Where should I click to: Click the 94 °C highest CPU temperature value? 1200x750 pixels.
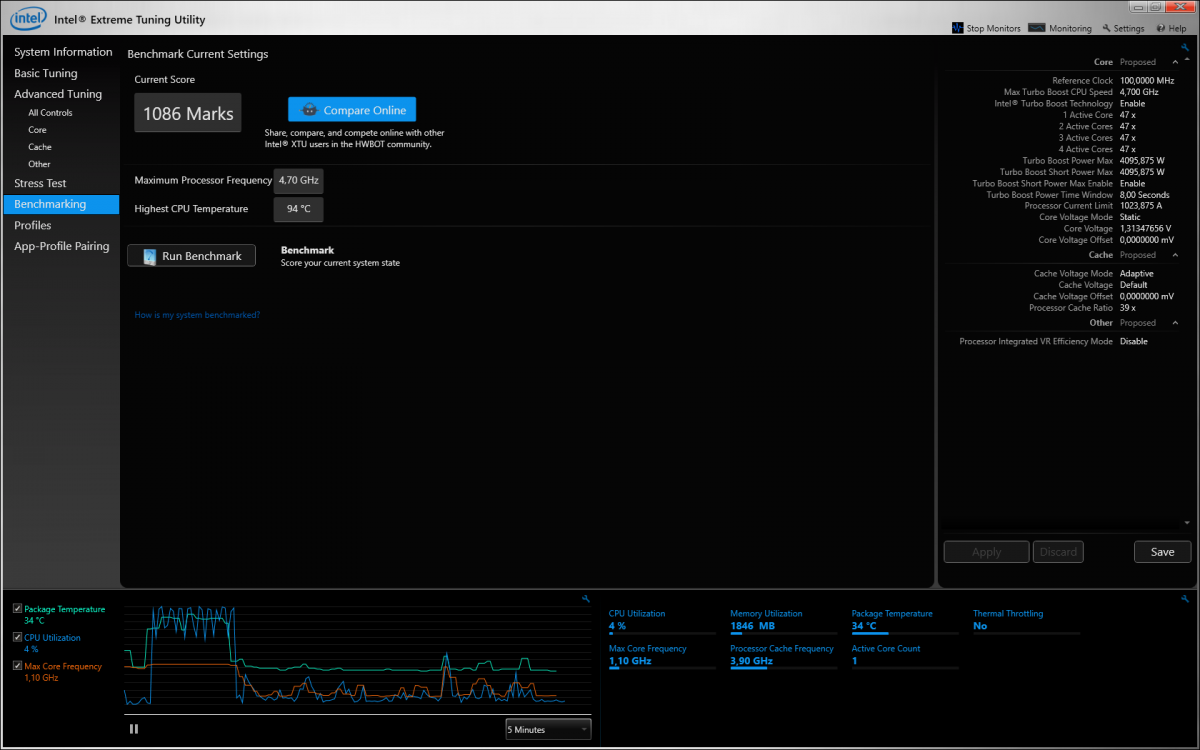[299, 209]
